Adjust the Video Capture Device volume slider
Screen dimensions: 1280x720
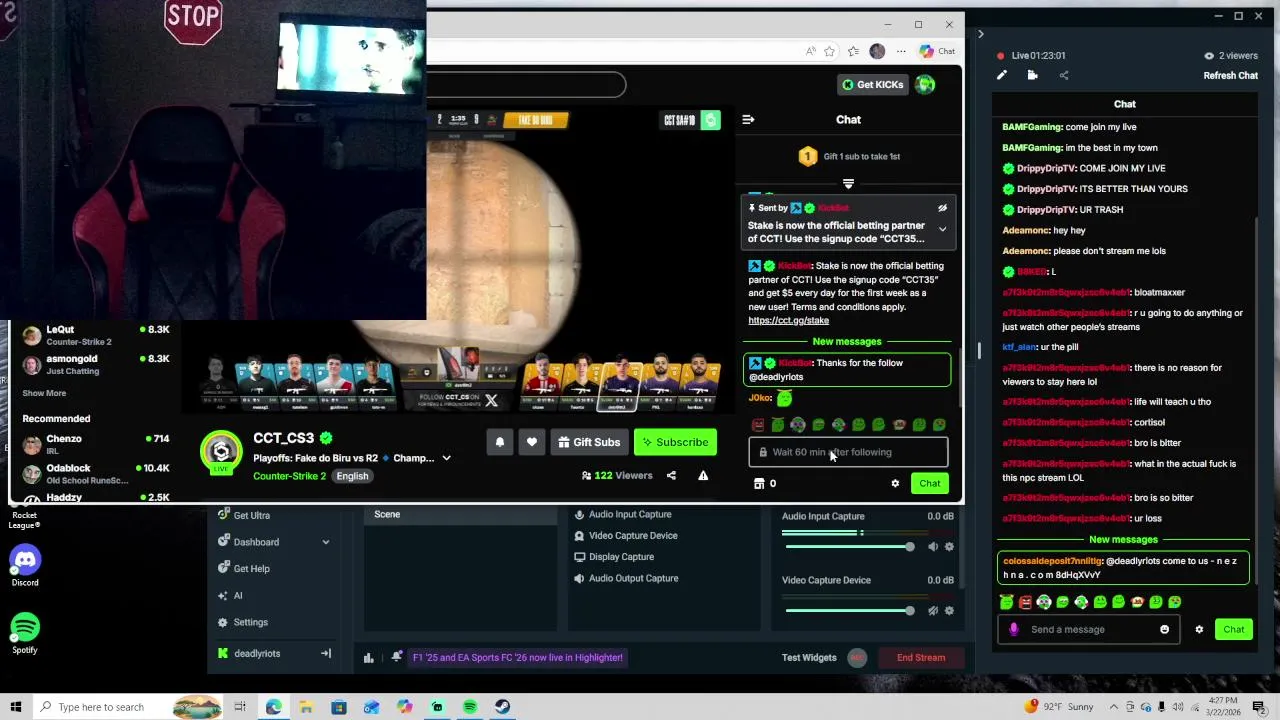coord(849,611)
